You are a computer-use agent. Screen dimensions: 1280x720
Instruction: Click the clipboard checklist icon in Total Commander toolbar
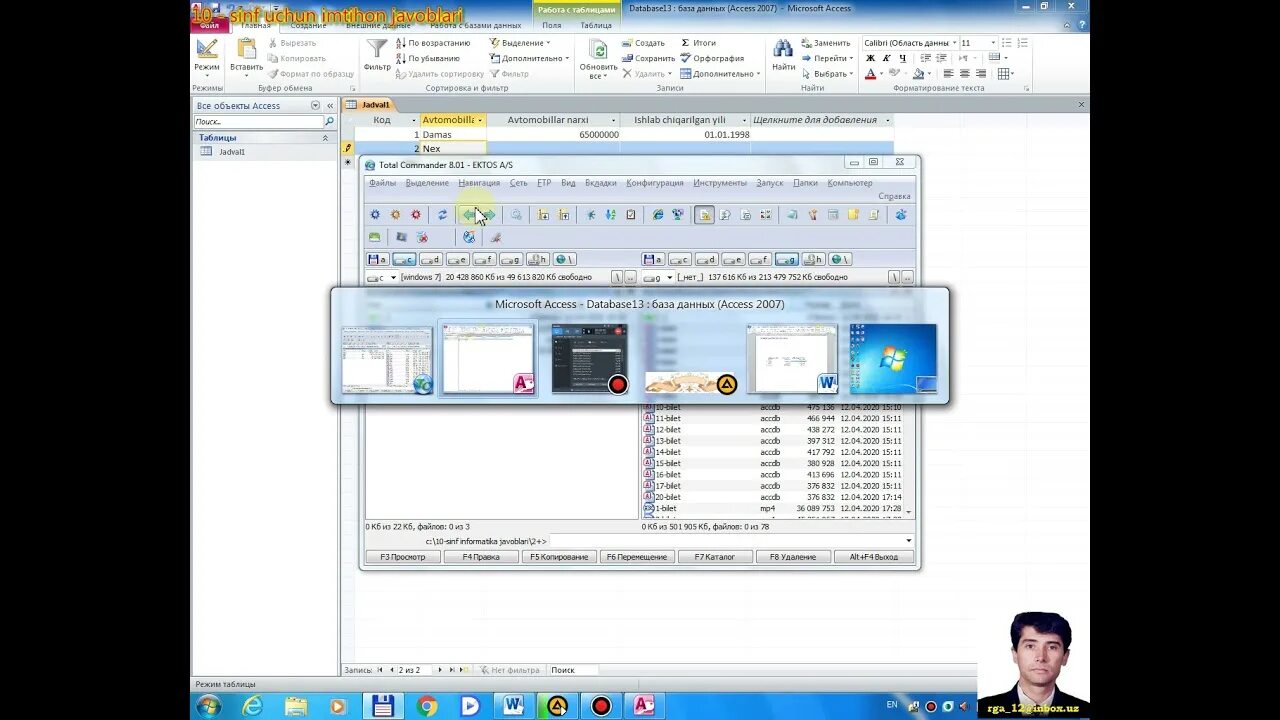pos(630,214)
